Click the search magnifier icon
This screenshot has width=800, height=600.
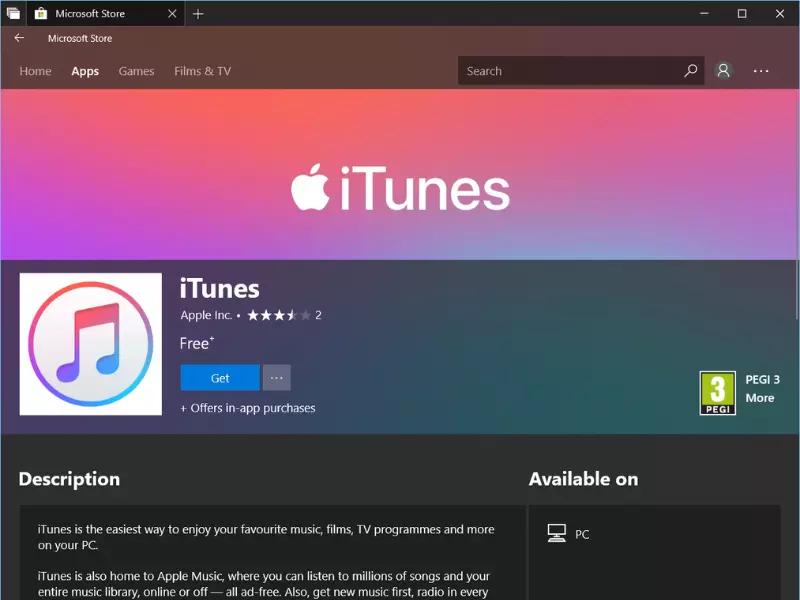pyautogui.click(x=690, y=70)
